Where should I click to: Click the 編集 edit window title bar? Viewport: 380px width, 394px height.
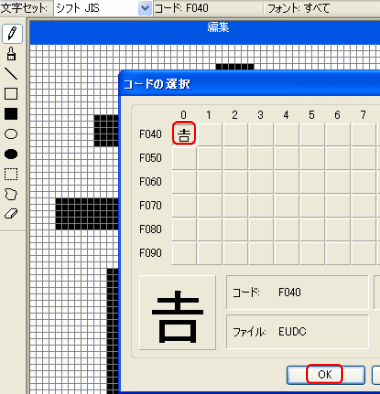click(205, 32)
